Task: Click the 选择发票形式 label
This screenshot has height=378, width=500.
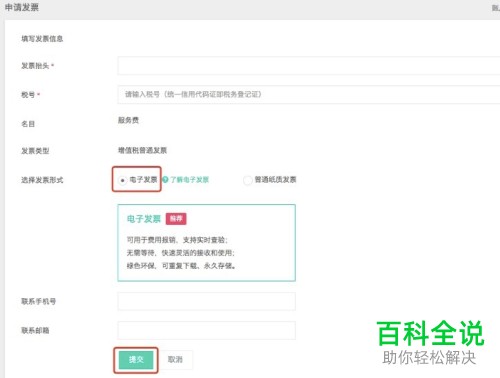Action: click(42, 180)
